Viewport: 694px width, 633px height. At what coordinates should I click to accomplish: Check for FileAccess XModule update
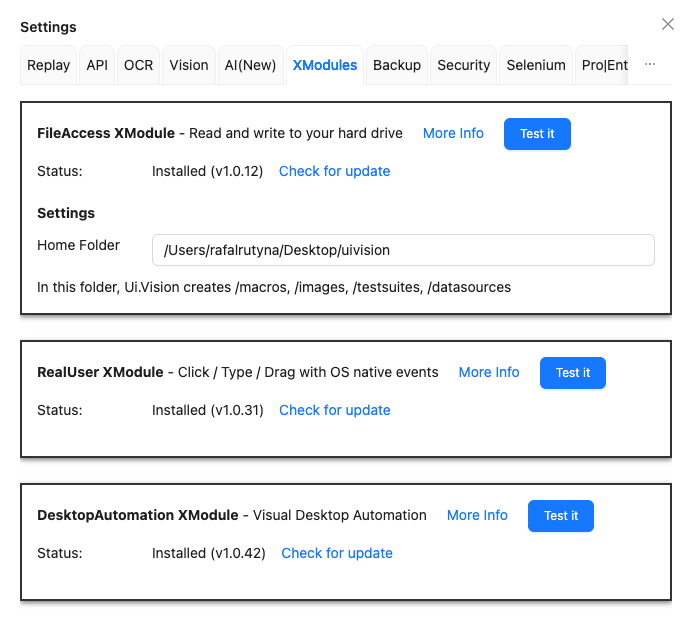(334, 171)
